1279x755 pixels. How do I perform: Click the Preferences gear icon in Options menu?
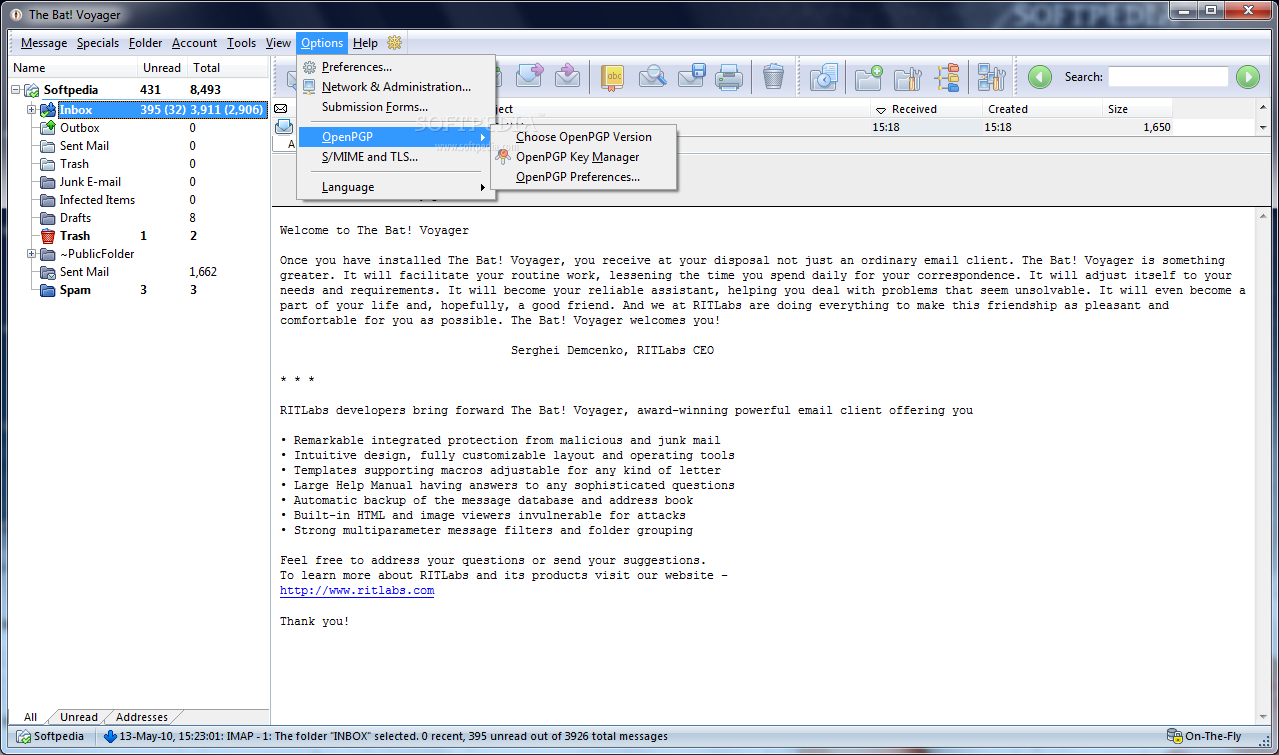[x=309, y=67]
